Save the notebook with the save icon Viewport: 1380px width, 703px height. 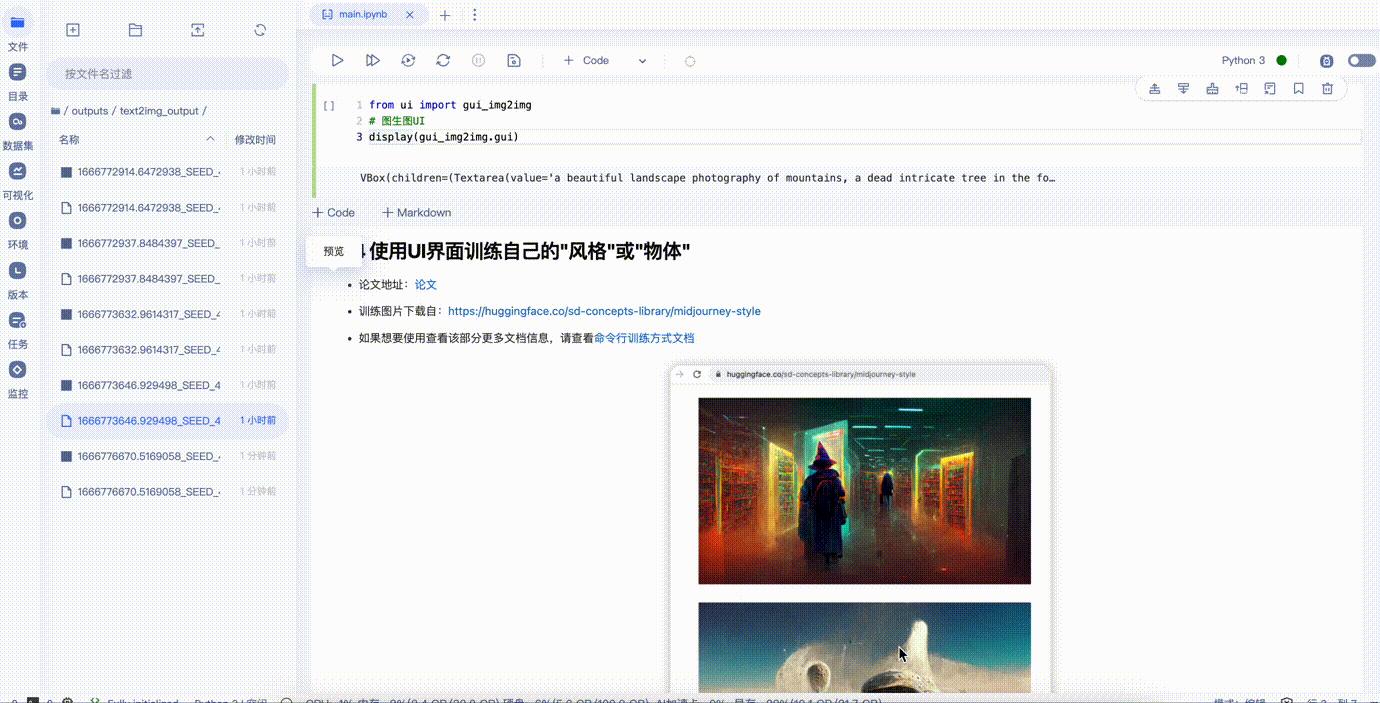pyautogui.click(x=514, y=60)
